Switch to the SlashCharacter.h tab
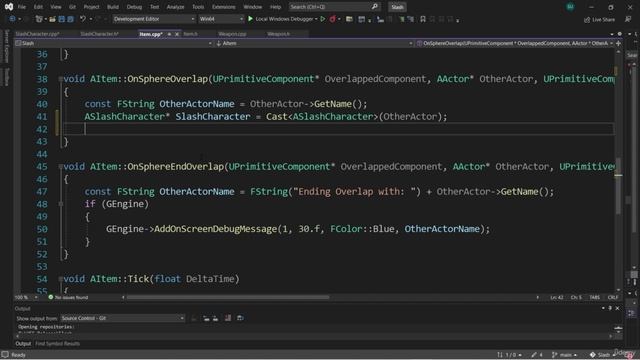The width and height of the screenshot is (640, 360). [x=99, y=34]
